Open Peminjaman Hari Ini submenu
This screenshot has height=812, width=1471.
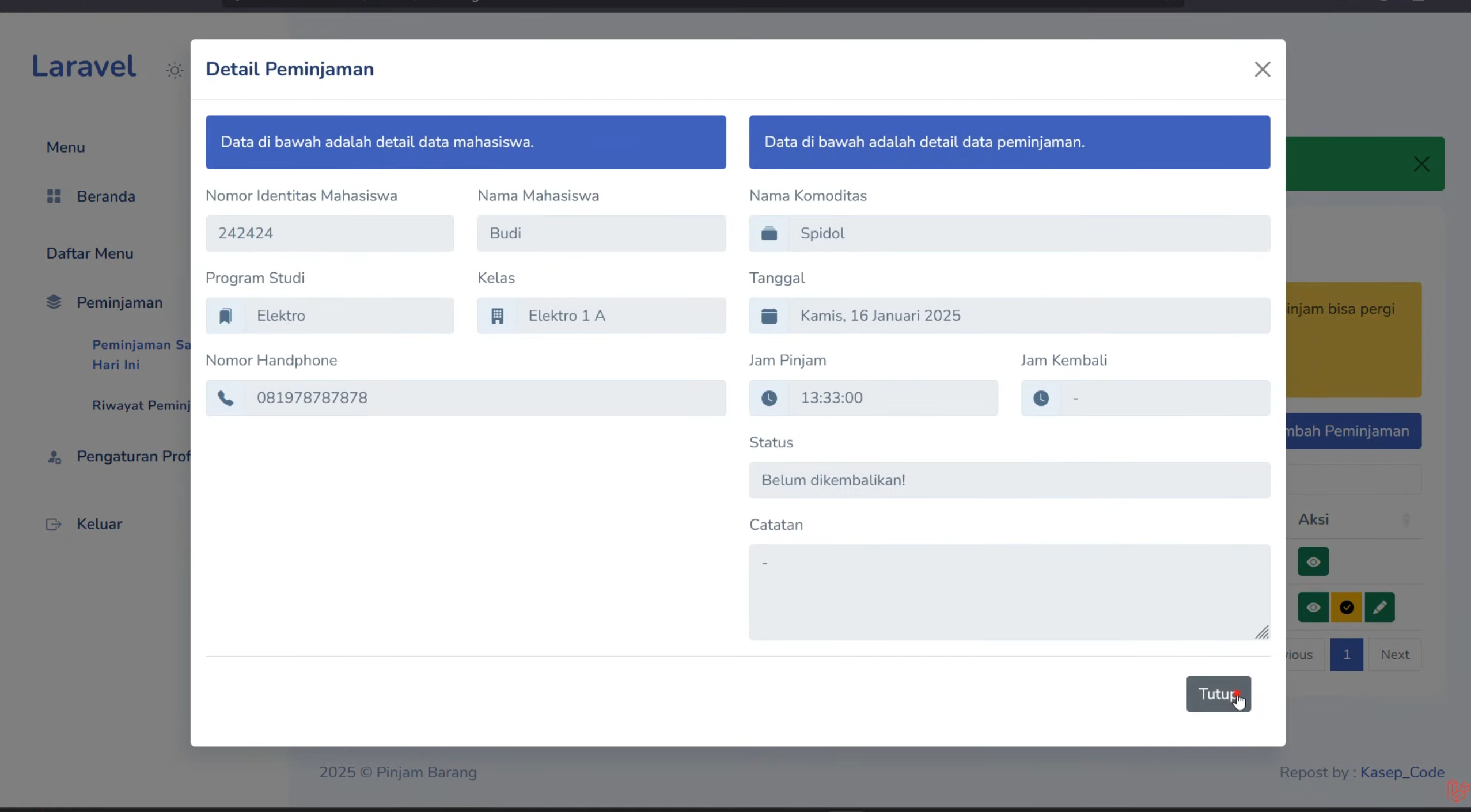(x=141, y=355)
